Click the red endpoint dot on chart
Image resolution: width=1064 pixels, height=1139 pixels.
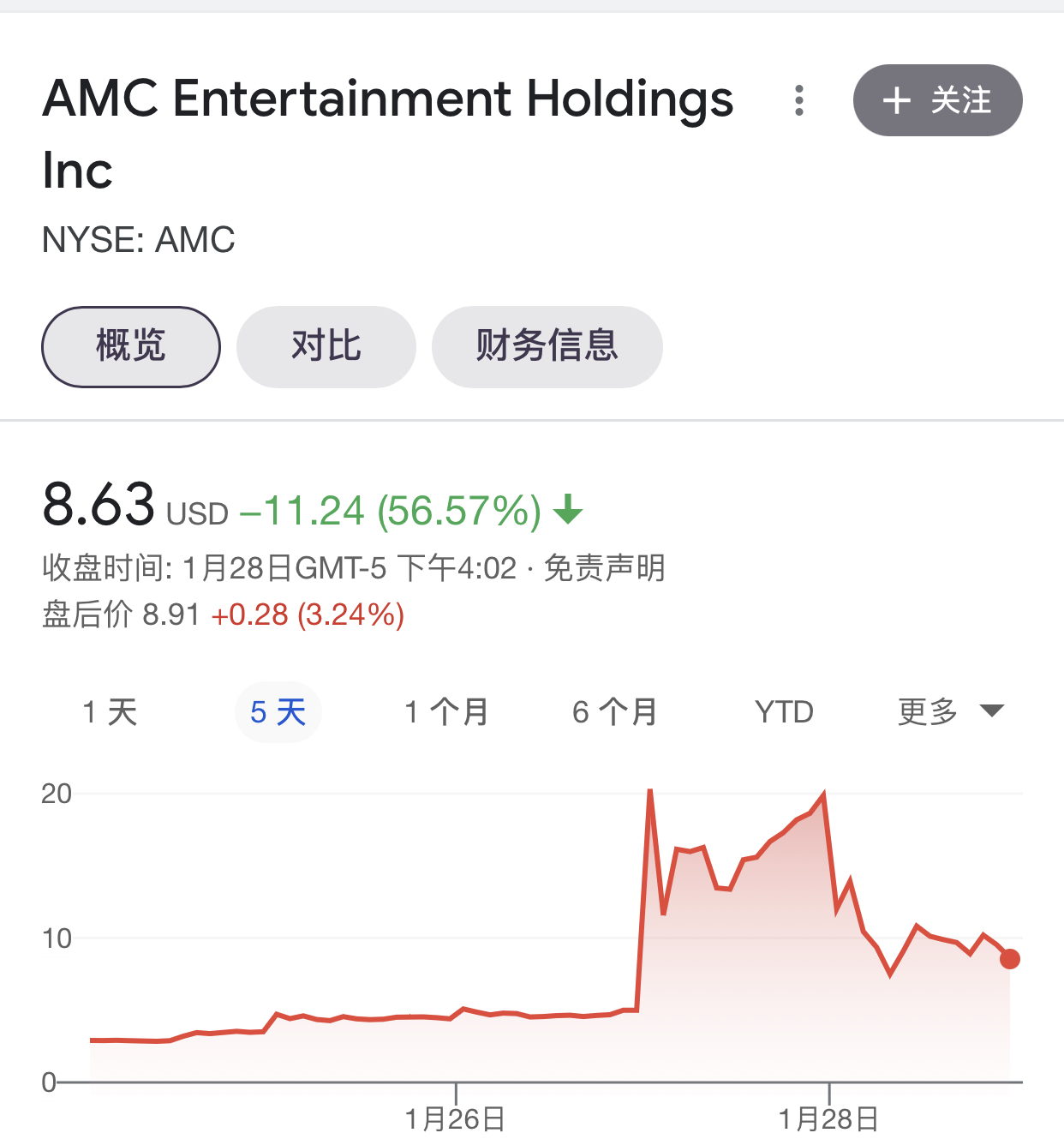pos(1010,959)
